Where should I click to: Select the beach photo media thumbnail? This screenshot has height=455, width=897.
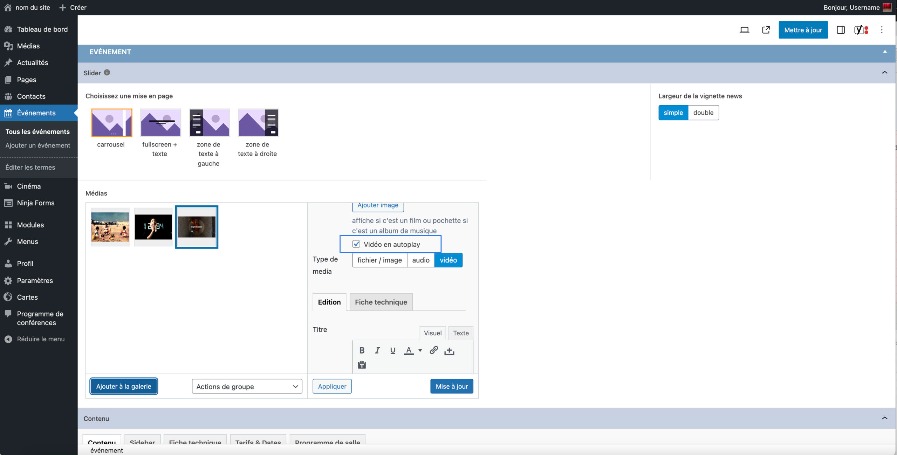(x=110, y=227)
